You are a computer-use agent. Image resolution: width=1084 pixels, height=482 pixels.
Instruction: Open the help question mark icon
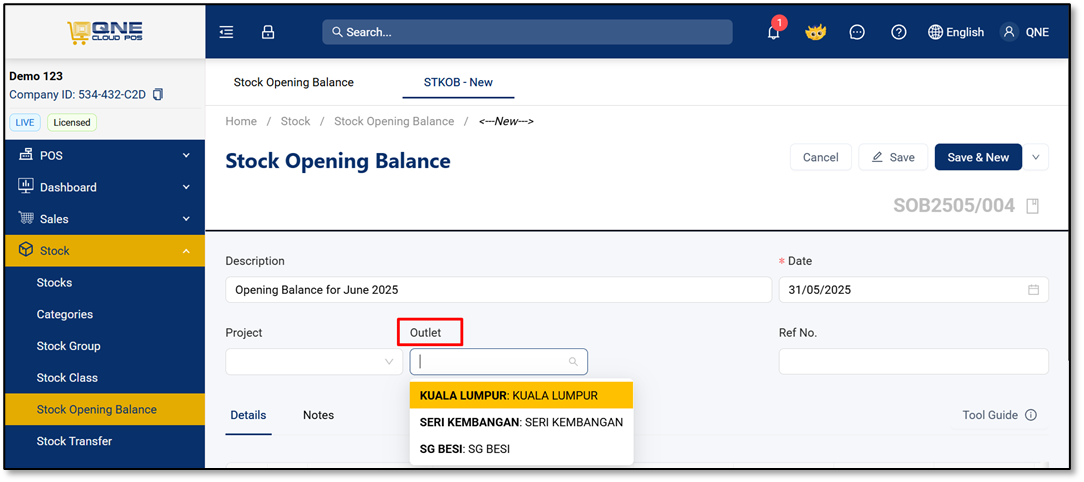tap(899, 32)
